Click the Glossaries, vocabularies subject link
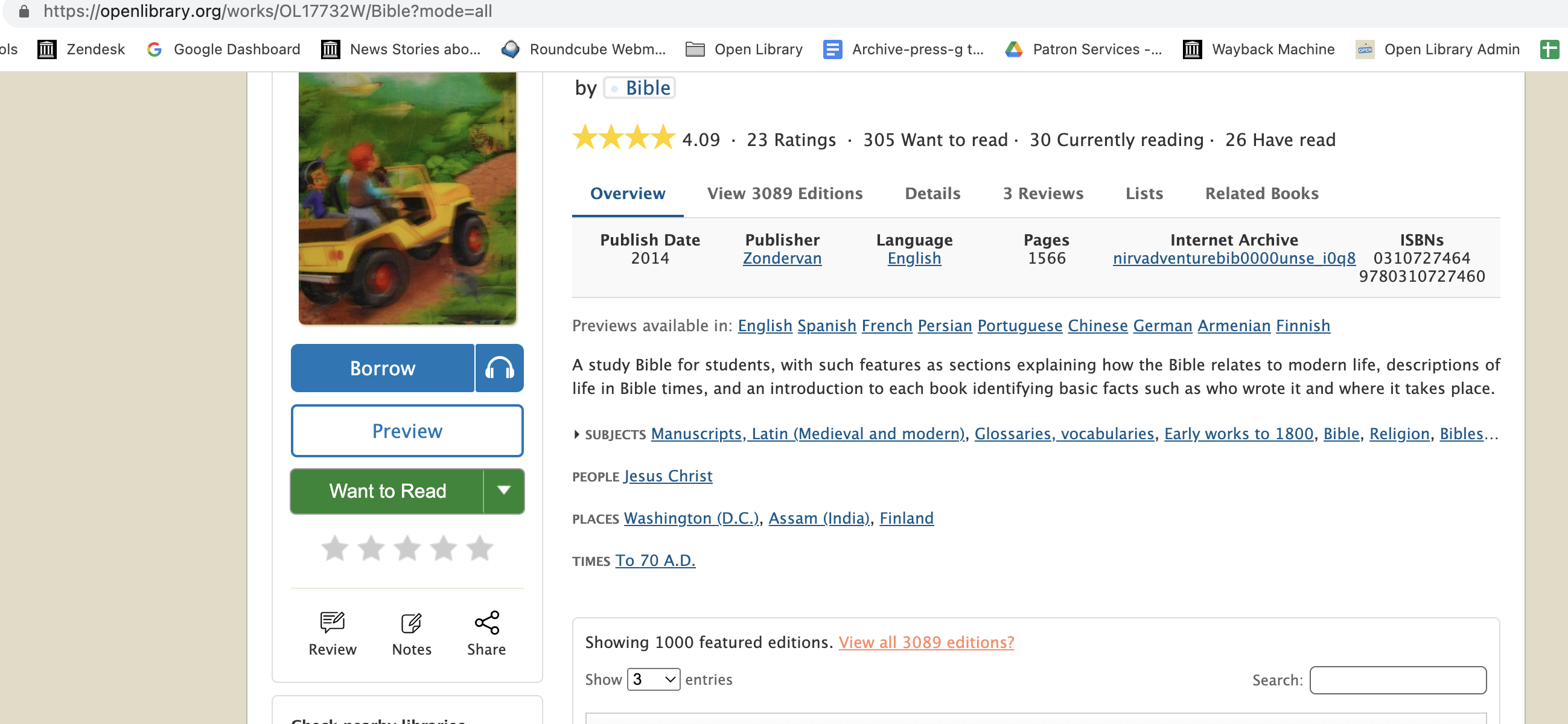This screenshot has height=724, width=1568. click(x=1064, y=434)
